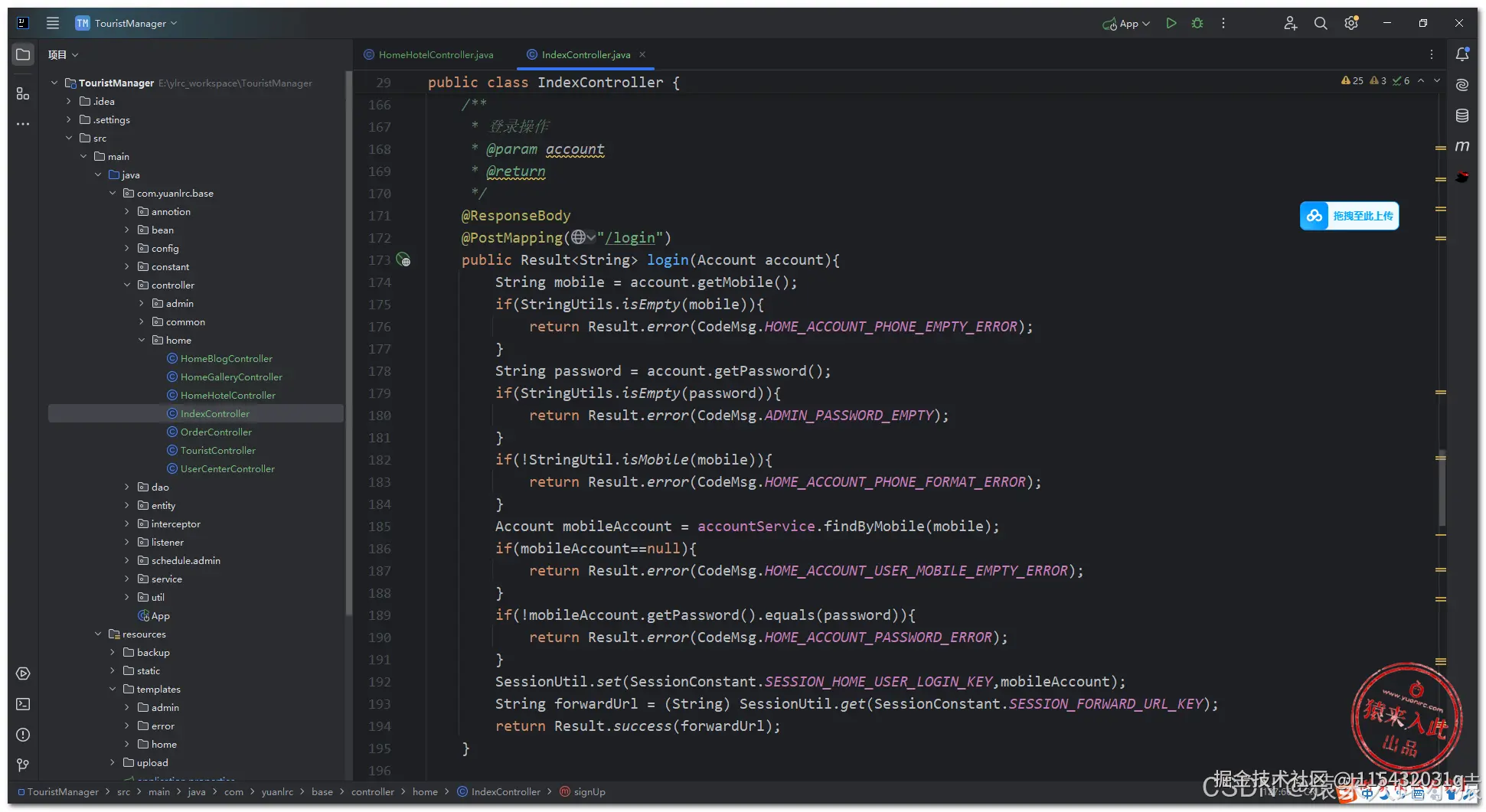Click the 3 weak warnings indicator
Image resolution: width=1486 pixels, height=812 pixels.
1378,80
